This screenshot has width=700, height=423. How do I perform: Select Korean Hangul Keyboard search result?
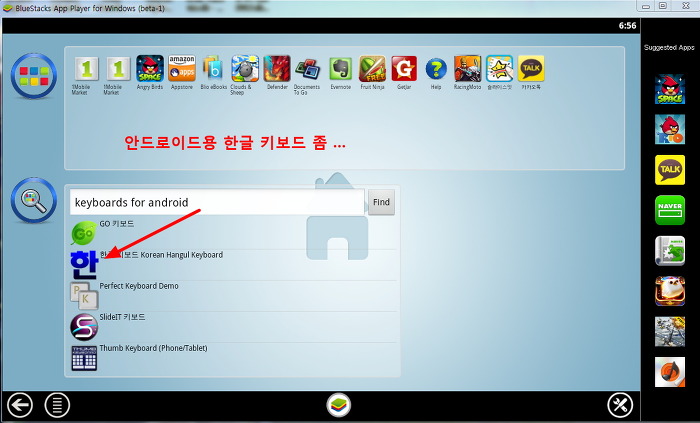tap(160, 256)
